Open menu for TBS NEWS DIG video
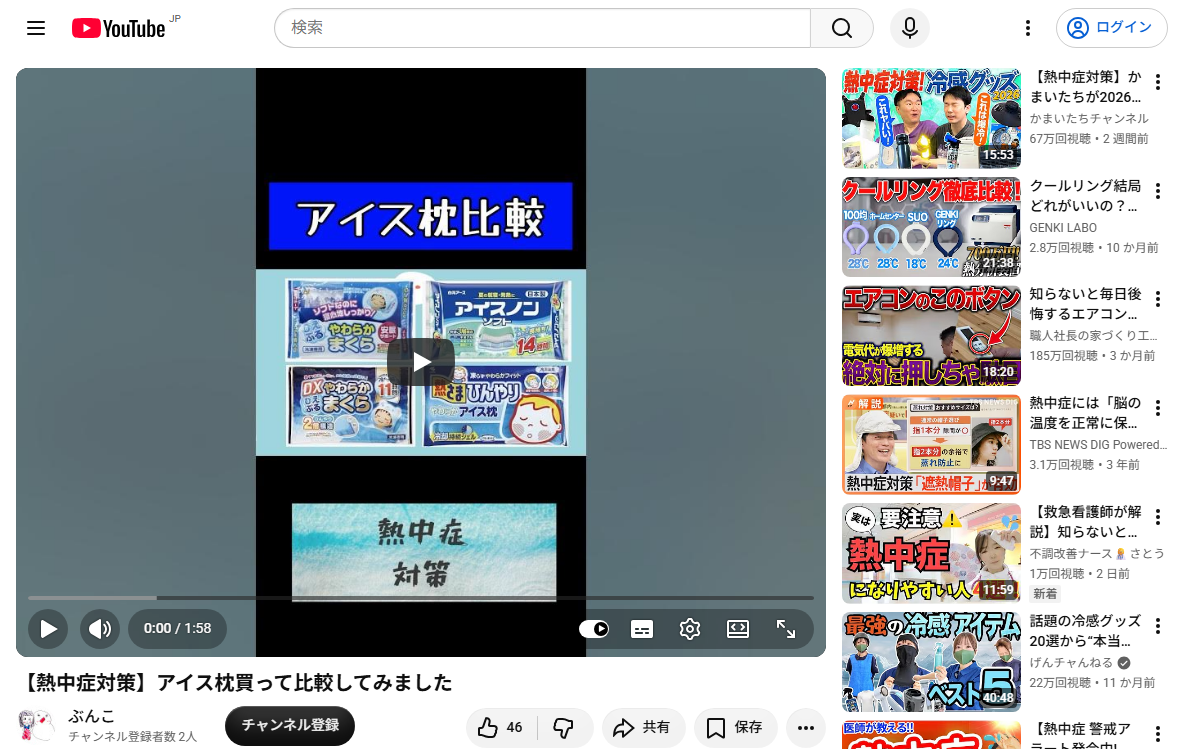 (x=1158, y=408)
